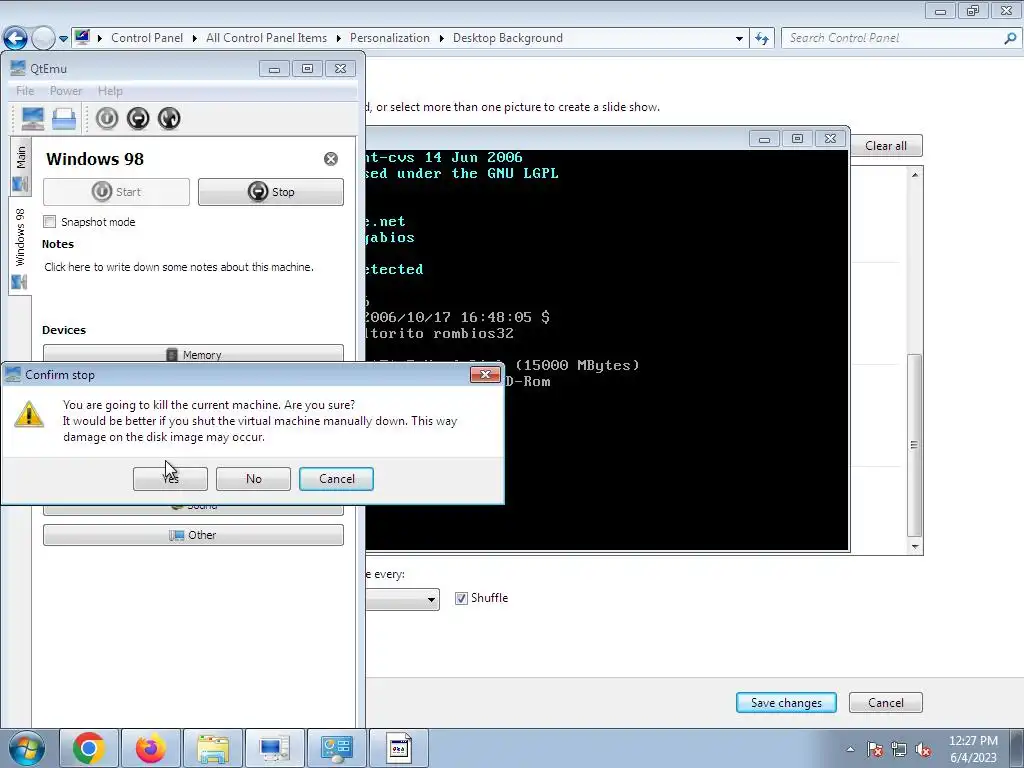Click the restart machine icon in QtEmu toolbar
Image resolution: width=1024 pixels, height=768 pixels.
tap(169, 118)
